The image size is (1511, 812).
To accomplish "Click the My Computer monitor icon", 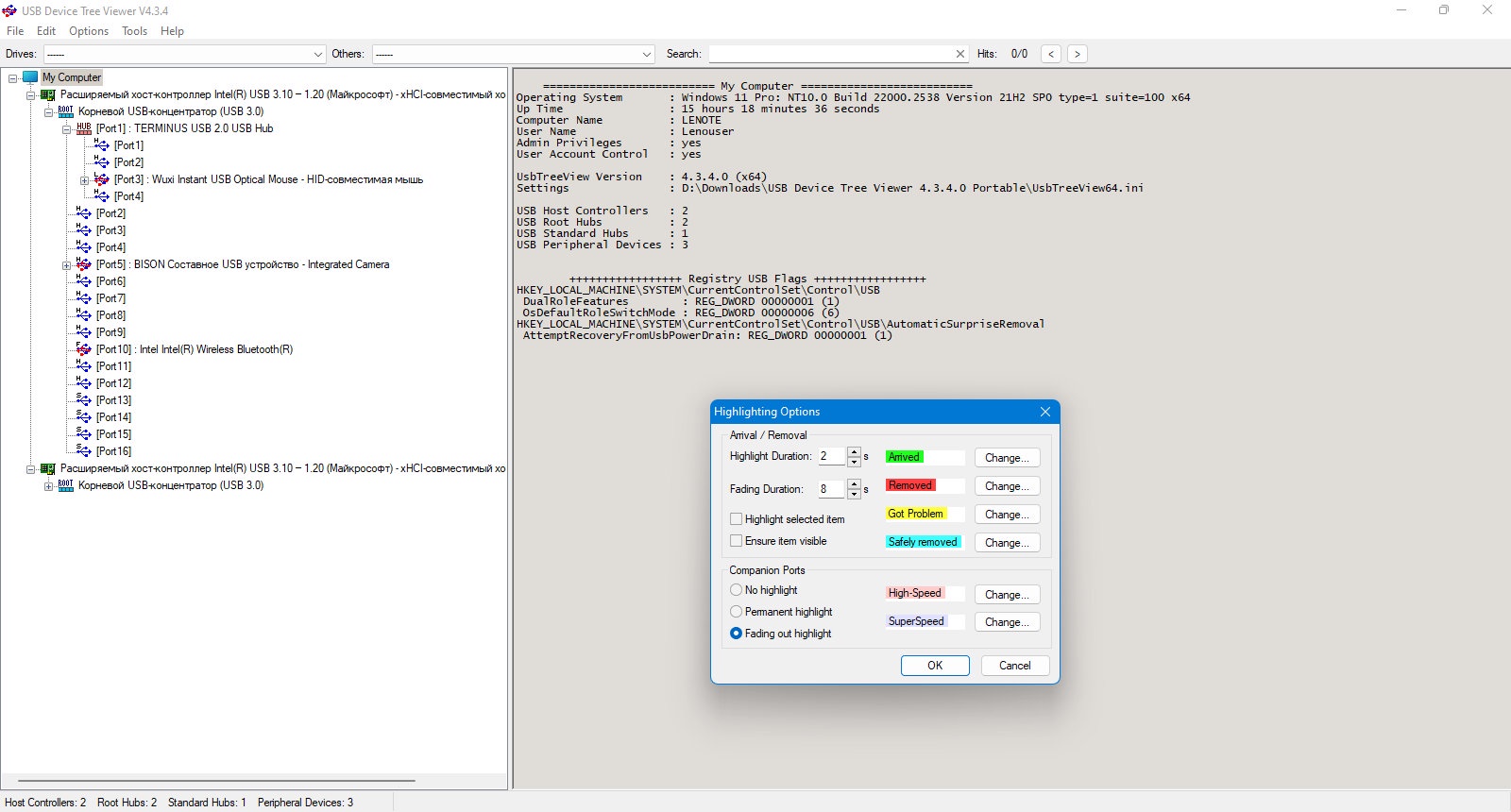I will pos(30,77).
